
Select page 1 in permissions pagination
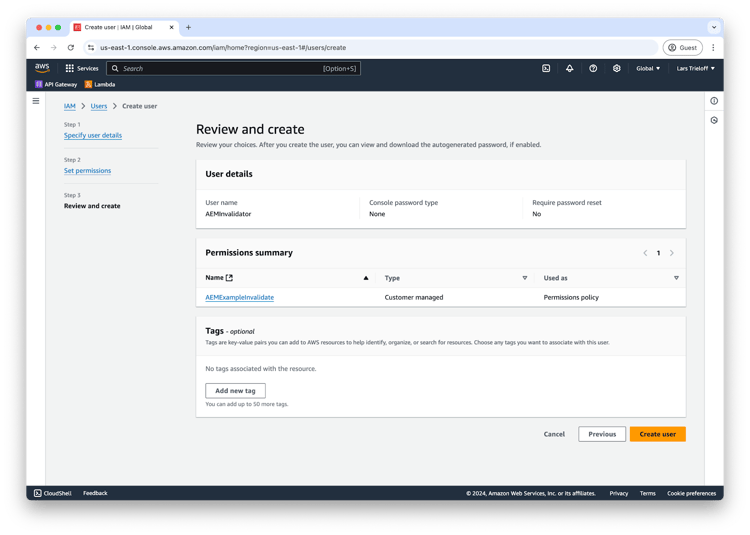[658, 253]
